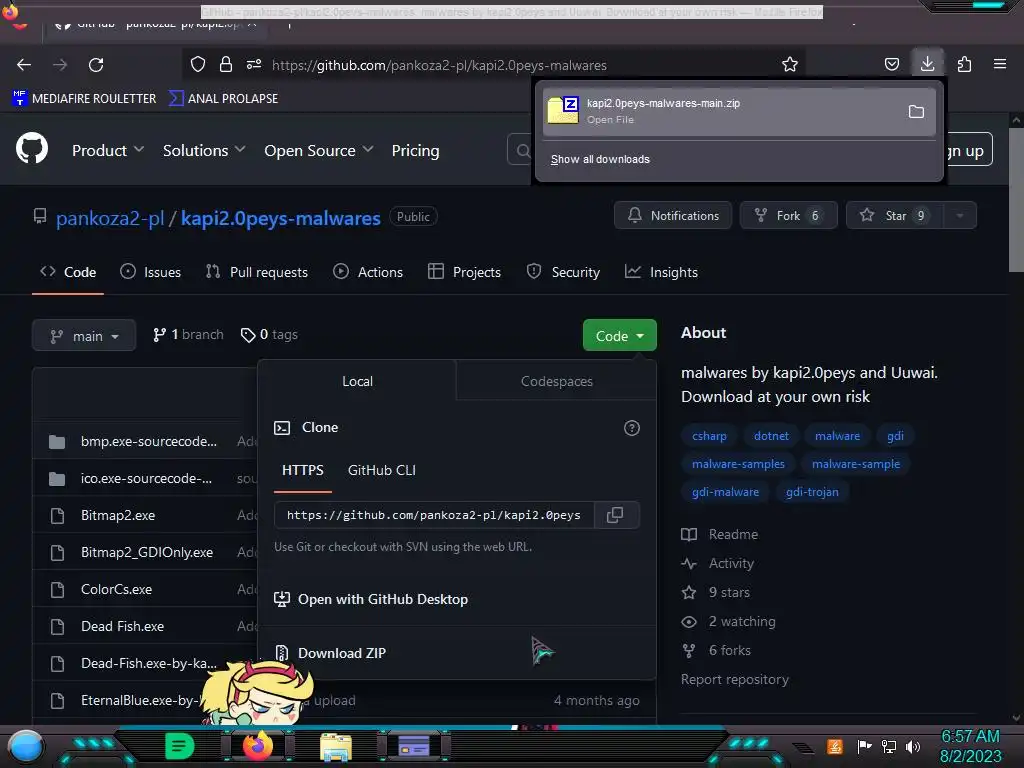Open the ColorCs.exe file
This screenshot has width=1024, height=768.
pyautogui.click(x=116, y=589)
